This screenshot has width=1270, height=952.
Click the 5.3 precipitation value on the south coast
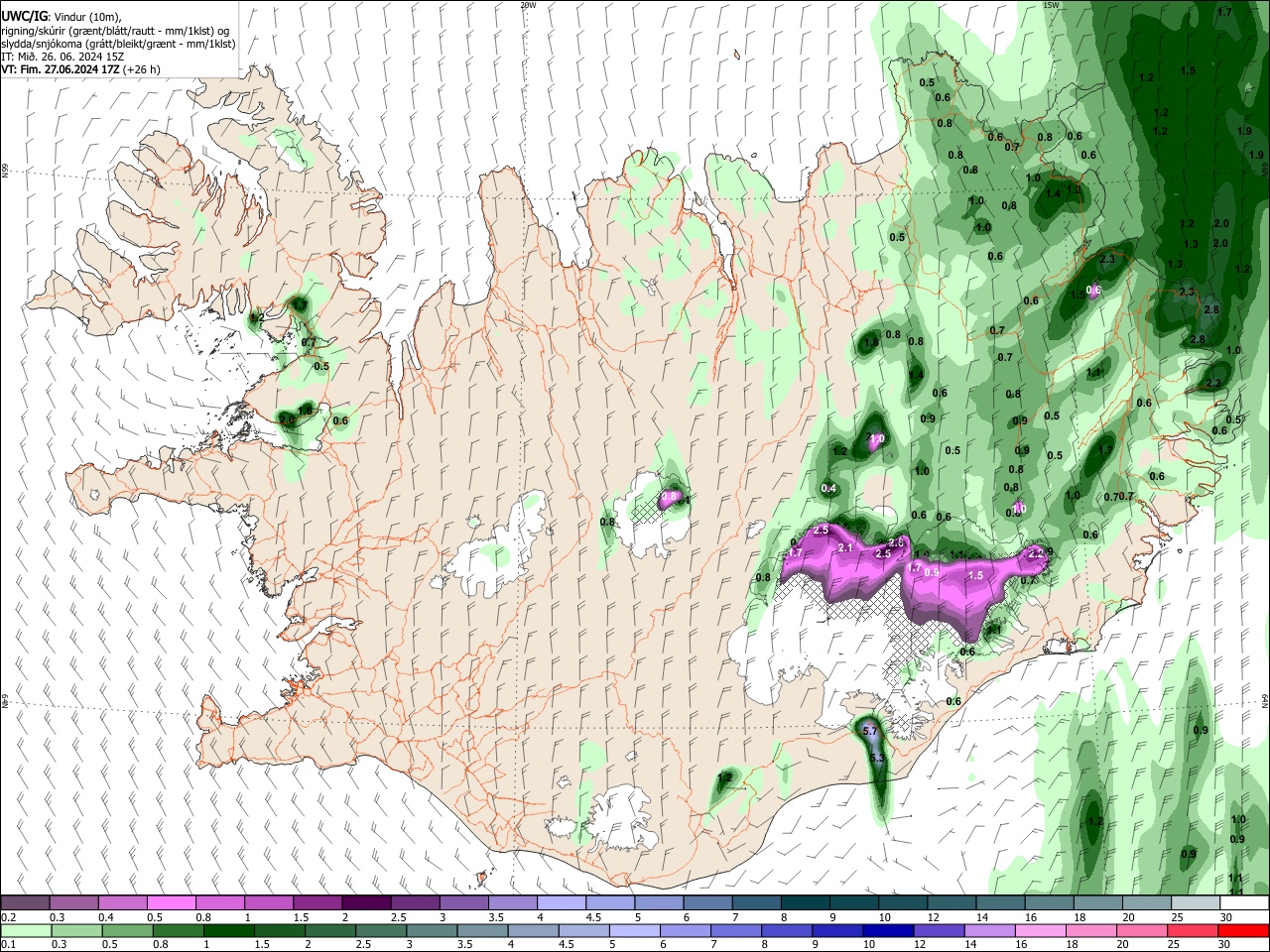(876, 759)
